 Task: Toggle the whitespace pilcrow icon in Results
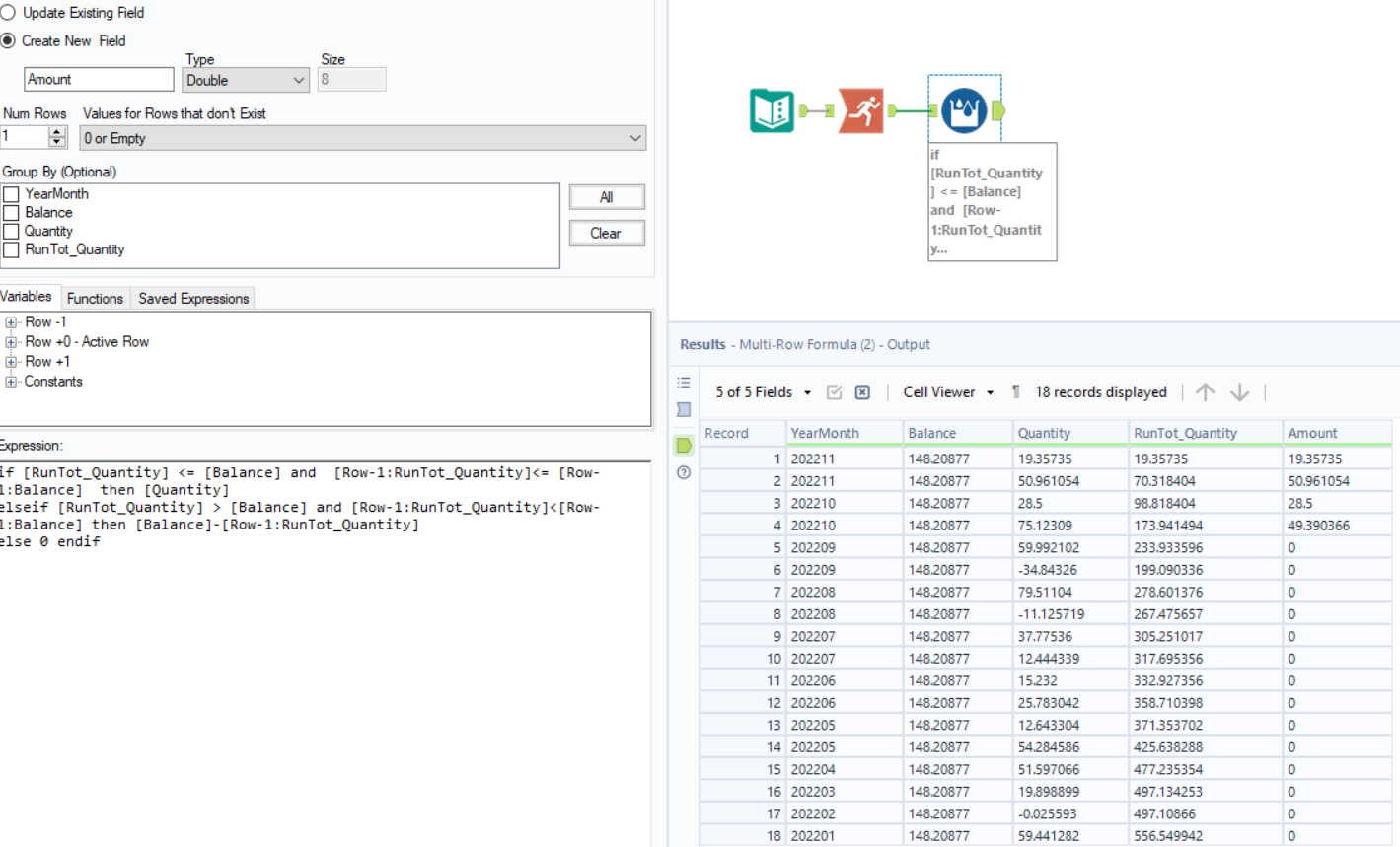click(x=1015, y=391)
